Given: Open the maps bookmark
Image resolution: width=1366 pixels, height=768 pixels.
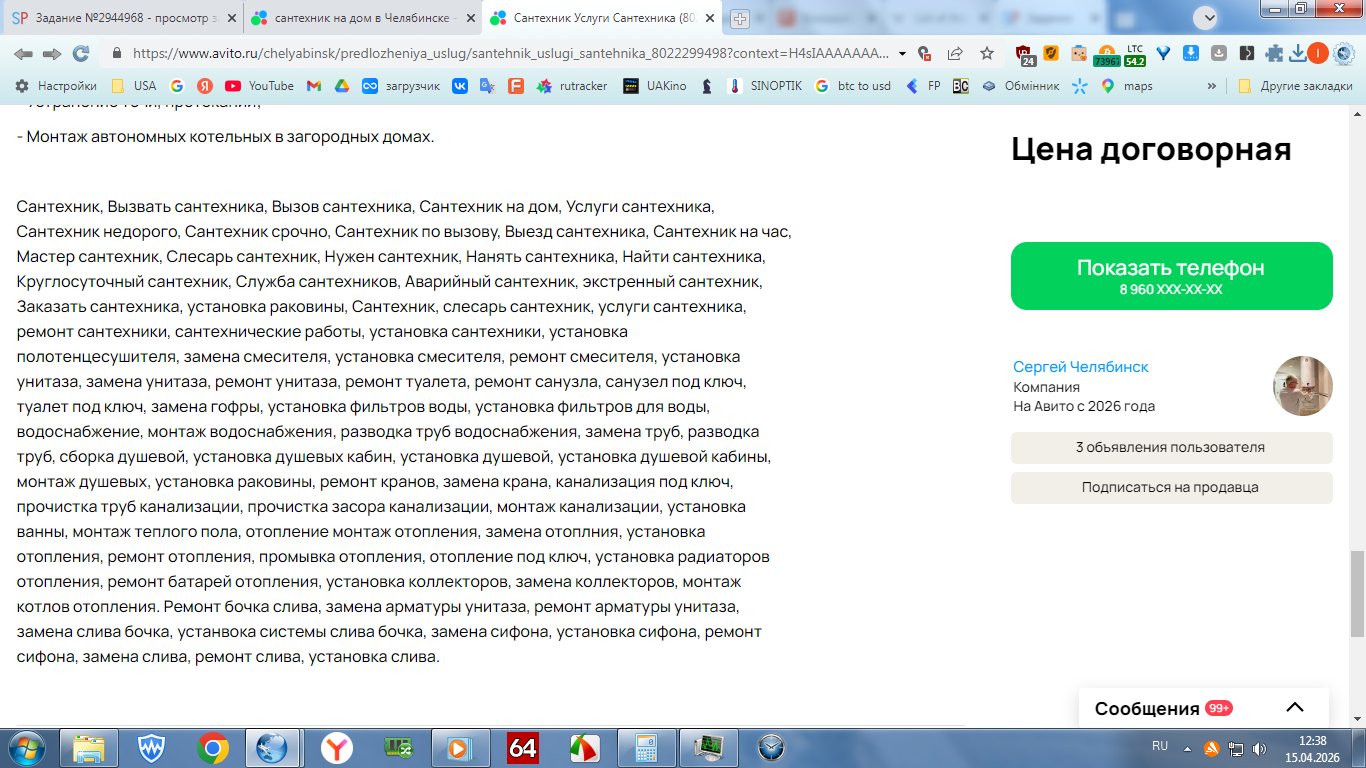Looking at the screenshot, I should click(1126, 86).
